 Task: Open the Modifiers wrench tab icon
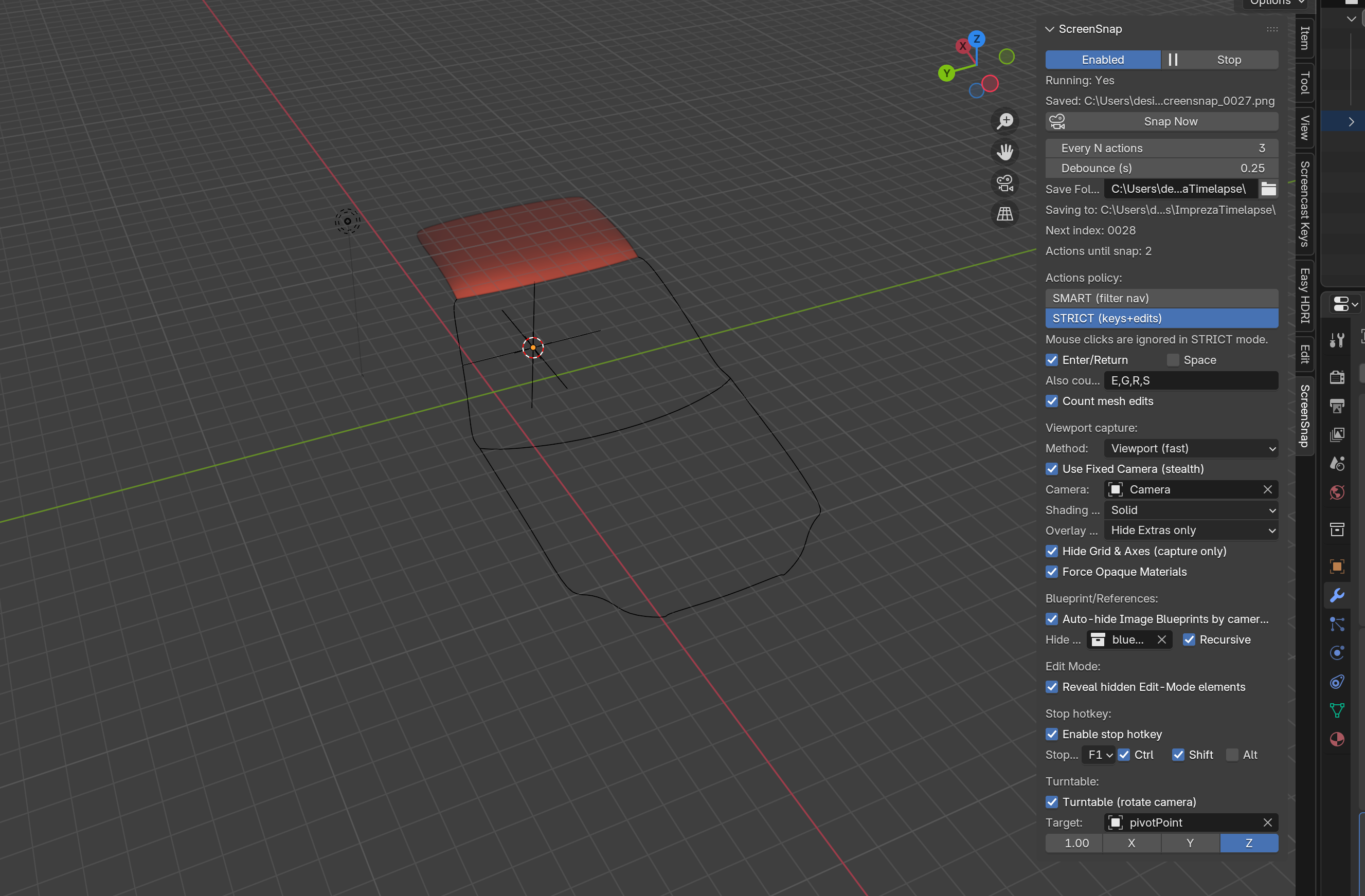click(x=1337, y=595)
